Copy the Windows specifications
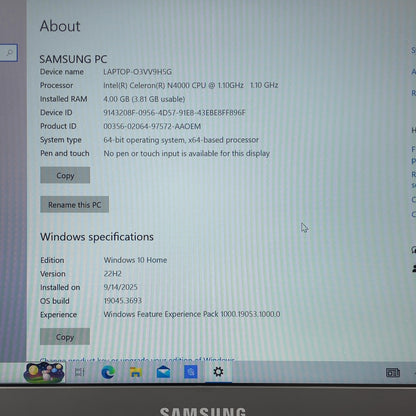The width and height of the screenshot is (416, 416). coord(65,337)
